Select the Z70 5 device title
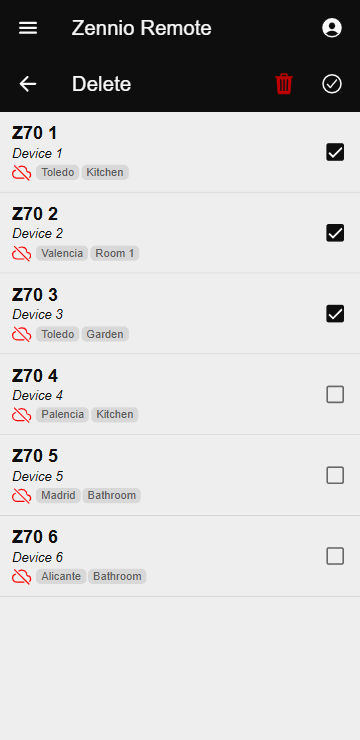The image size is (360, 740). [x=35, y=456]
